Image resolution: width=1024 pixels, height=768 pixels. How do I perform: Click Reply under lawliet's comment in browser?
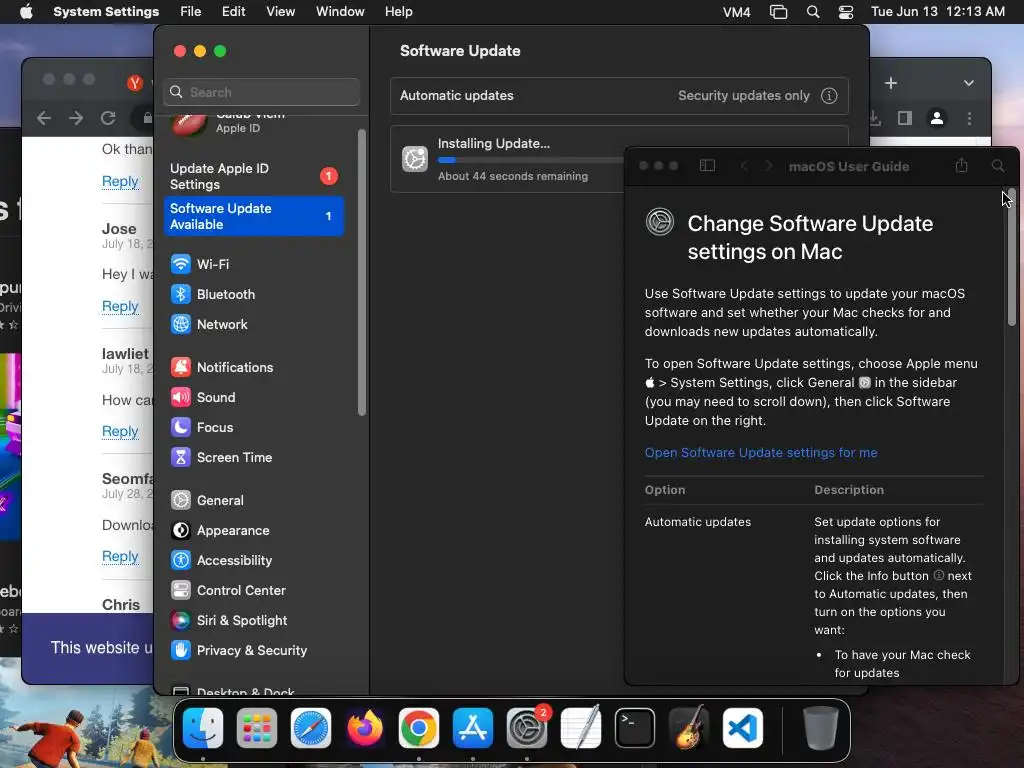point(120,431)
